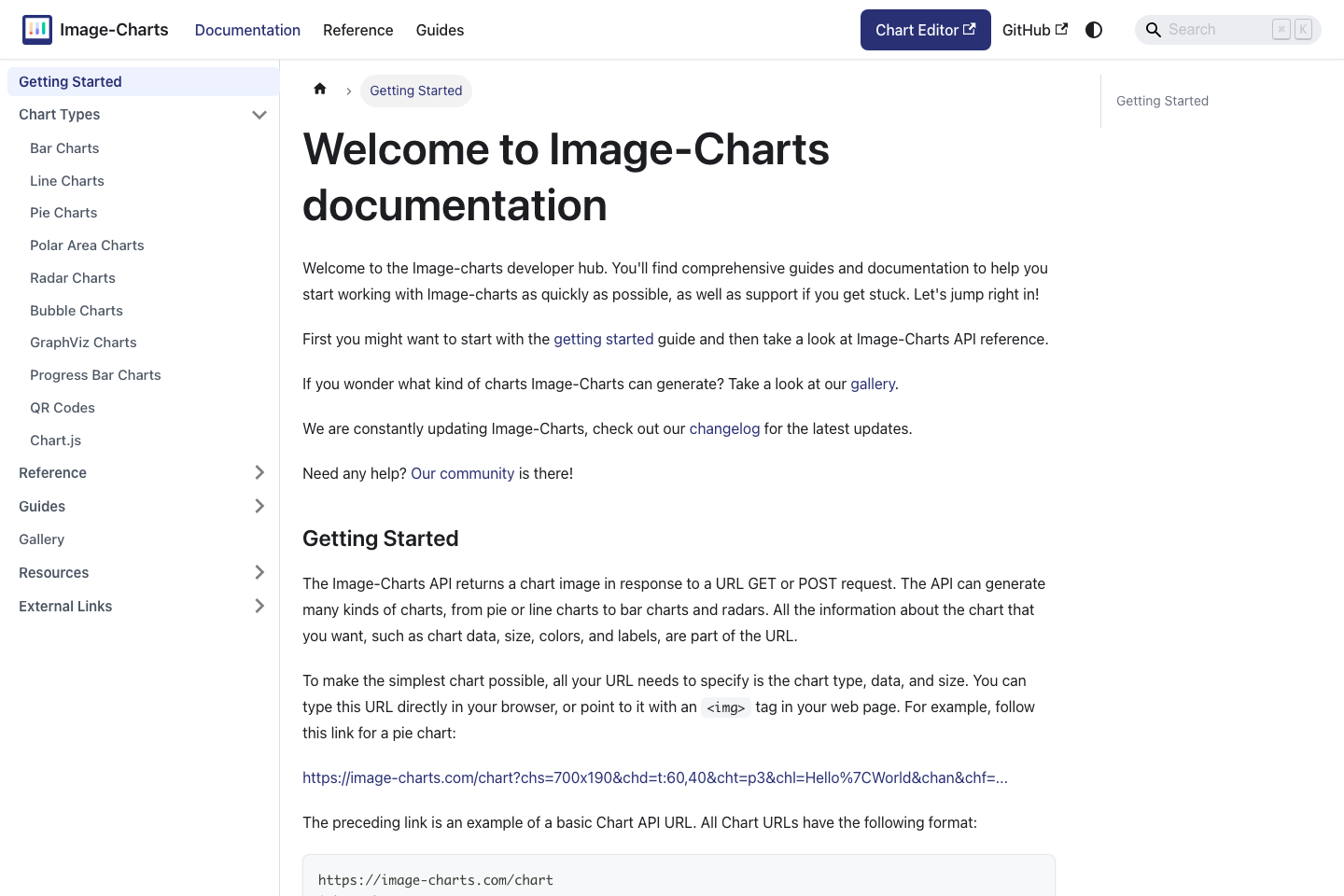Open the Documentation nav item
1344x896 pixels.
pyautogui.click(x=247, y=30)
